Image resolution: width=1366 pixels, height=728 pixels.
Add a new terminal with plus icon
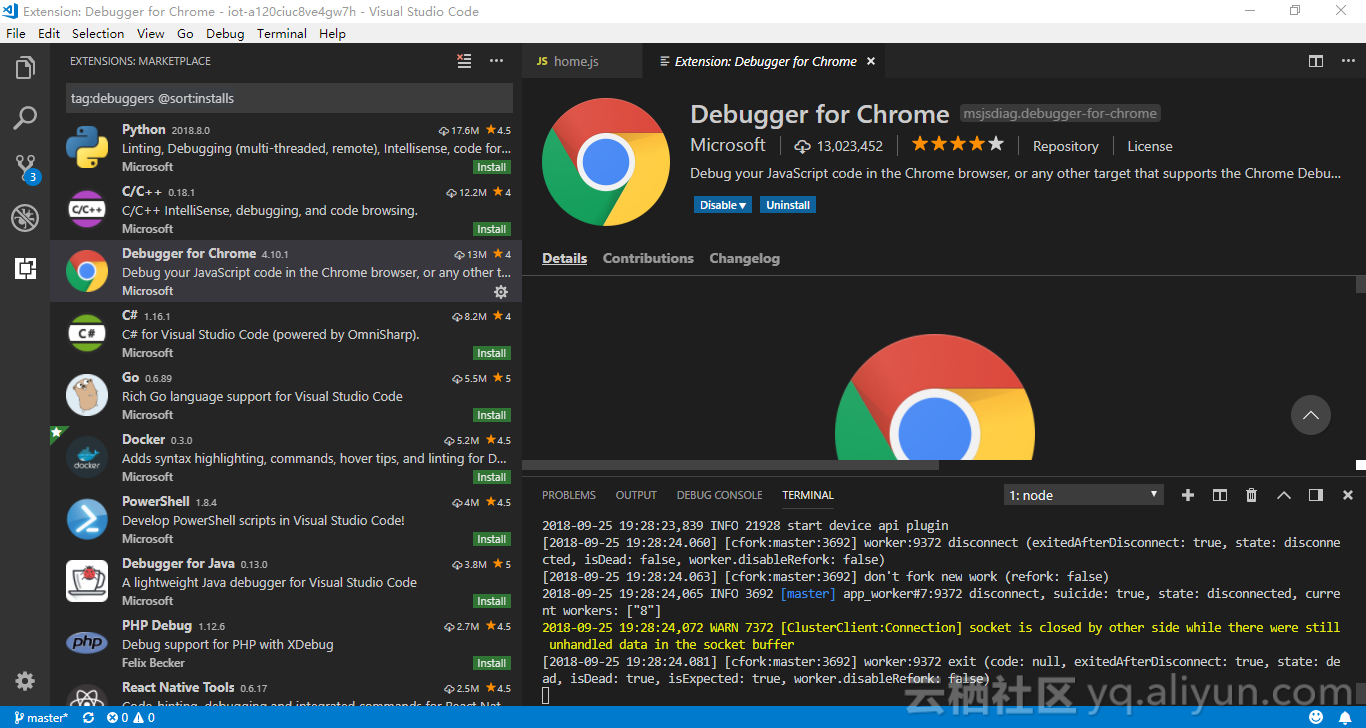(x=1188, y=495)
